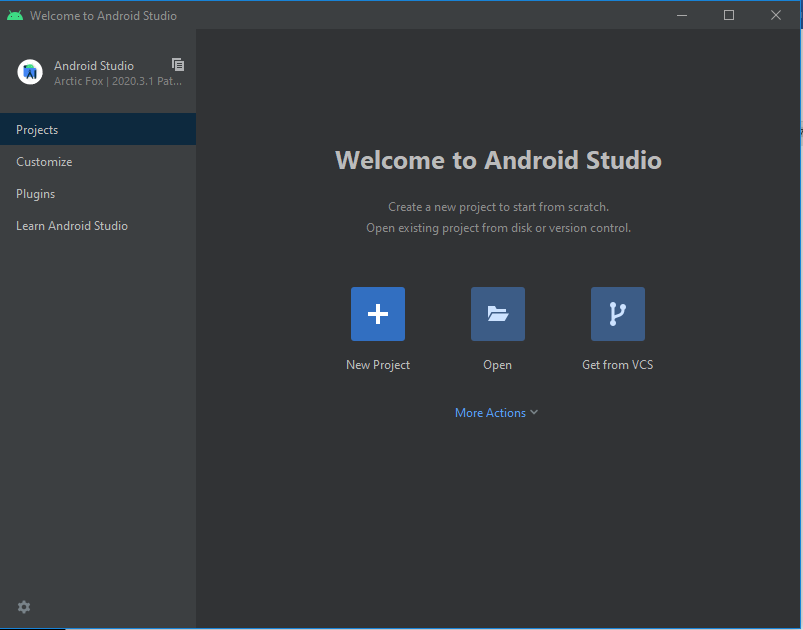Select the Projects tab
The width and height of the screenshot is (803, 630).
(x=37, y=130)
